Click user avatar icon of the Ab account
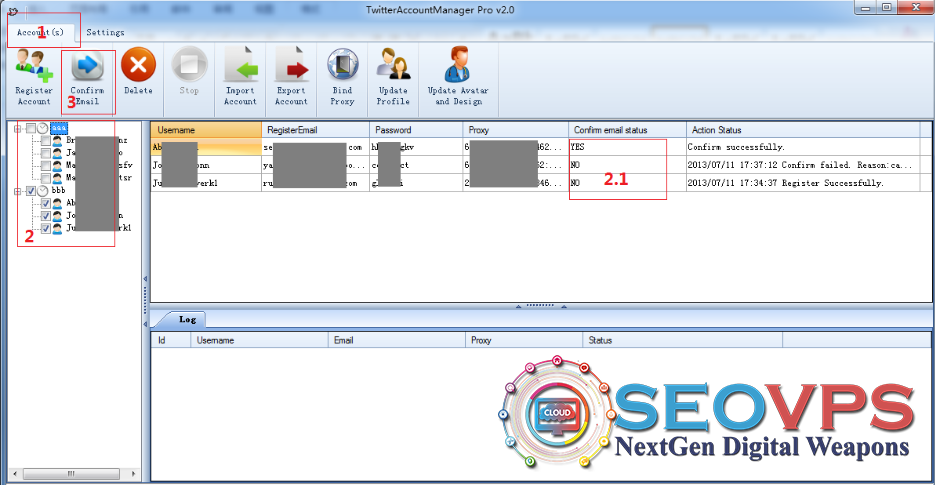This screenshot has width=935, height=485. click(57, 203)
